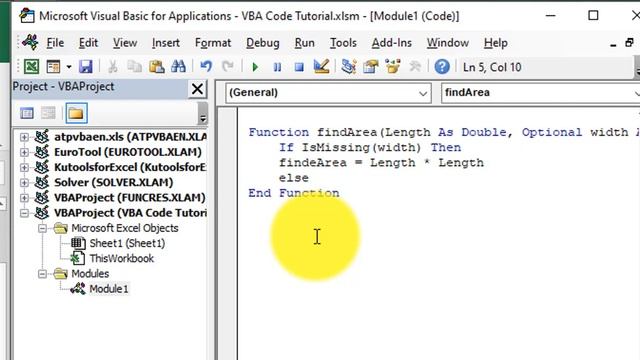Expand the VBAProject (FUNCRES.XLAM) node
640x360 pixels.
tap(24, 198)
